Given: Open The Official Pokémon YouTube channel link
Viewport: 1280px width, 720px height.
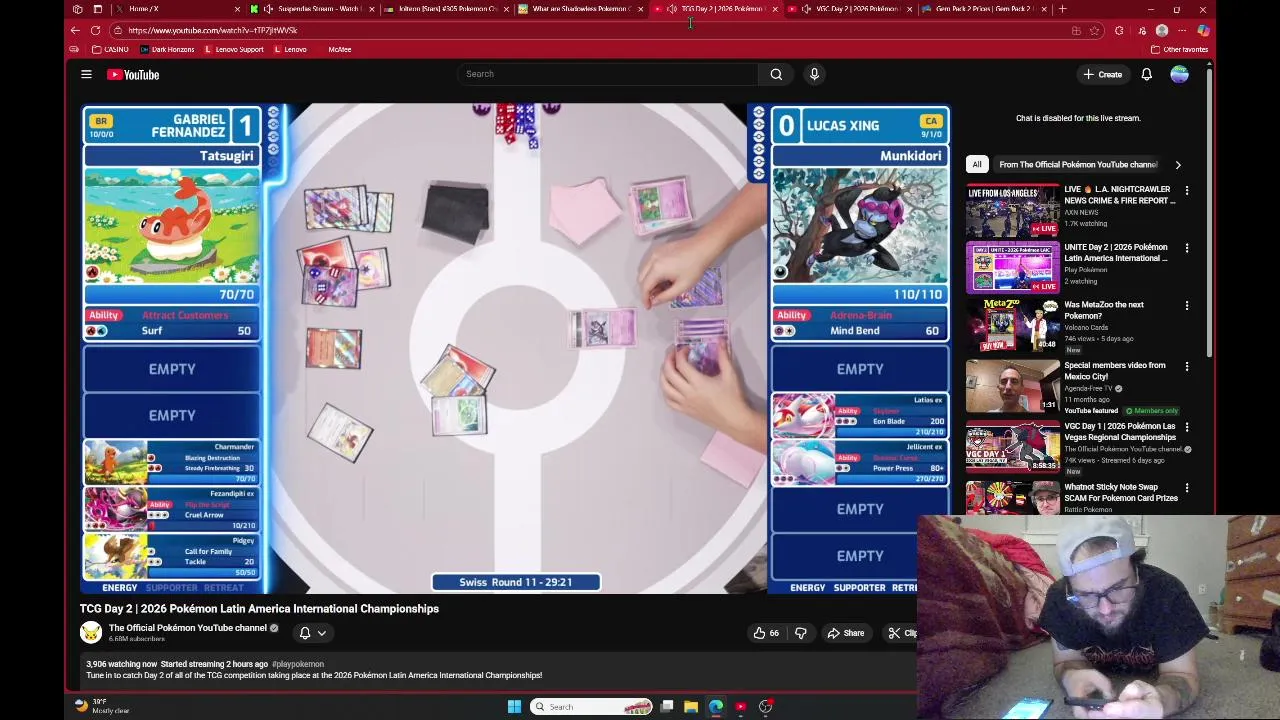Looking at the screenshot, I should pos(187,628).
